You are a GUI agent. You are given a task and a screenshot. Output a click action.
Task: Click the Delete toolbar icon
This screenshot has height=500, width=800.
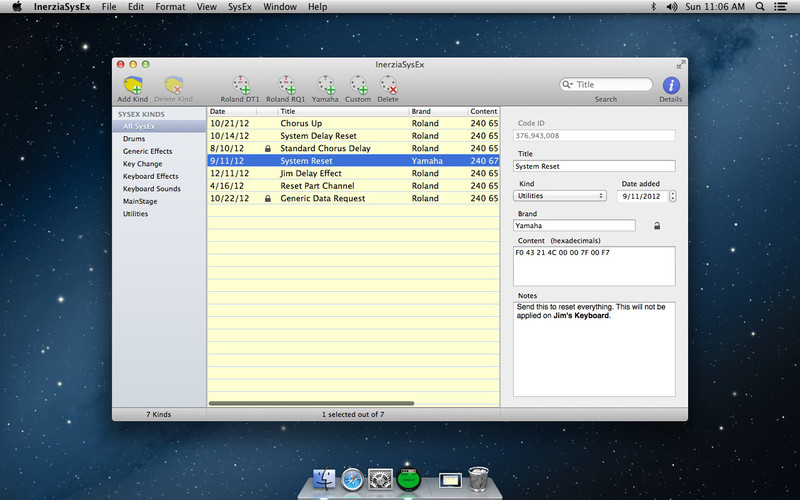[388, 85]
